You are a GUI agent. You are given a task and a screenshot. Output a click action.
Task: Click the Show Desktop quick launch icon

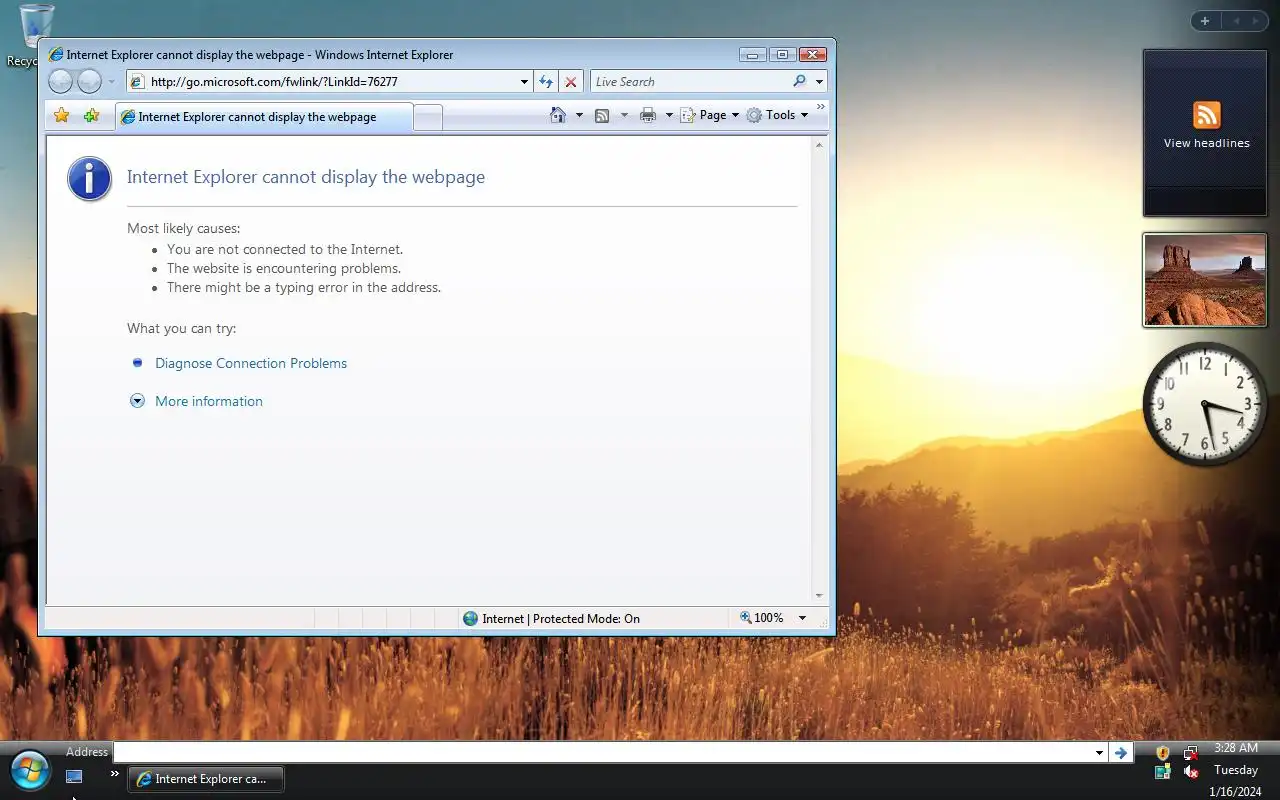click(74, 776)
